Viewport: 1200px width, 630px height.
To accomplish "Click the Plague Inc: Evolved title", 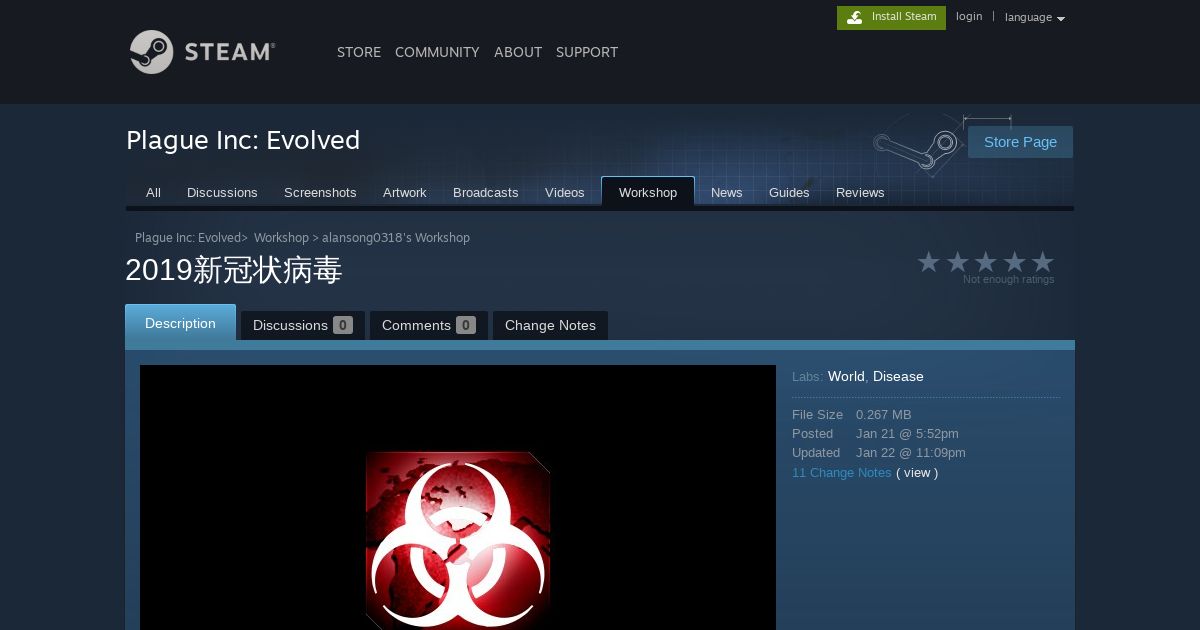I will click(x=243, y=140).
